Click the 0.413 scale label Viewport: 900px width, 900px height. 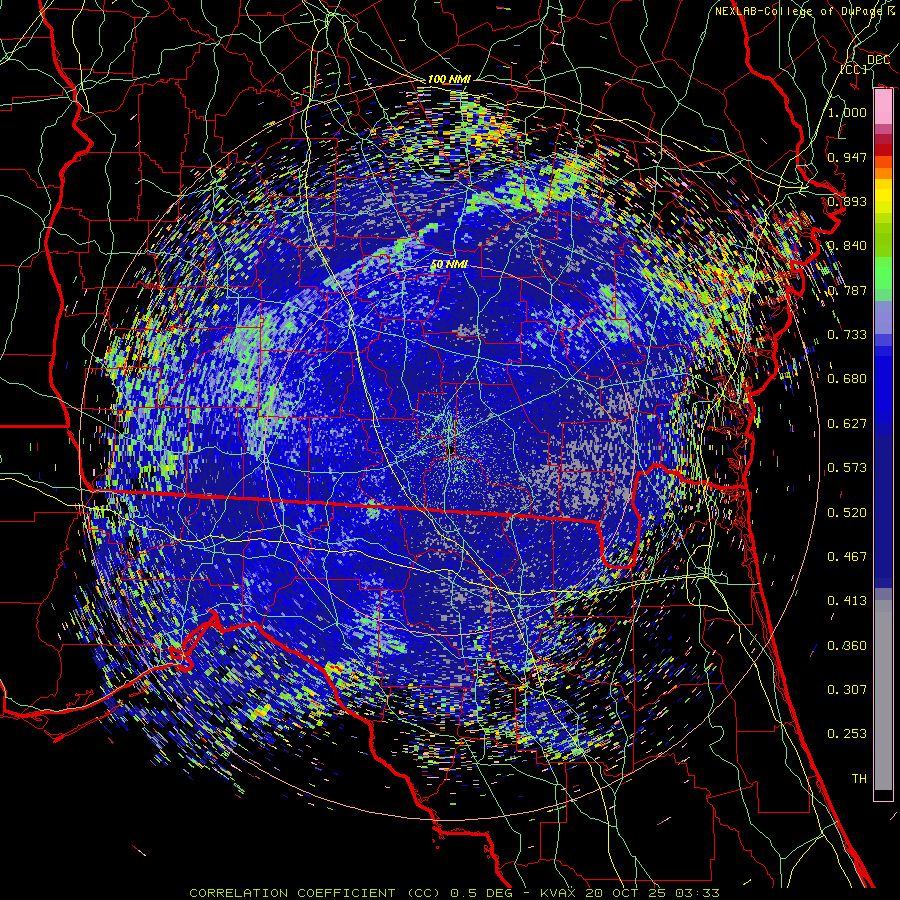click(847, 601)
